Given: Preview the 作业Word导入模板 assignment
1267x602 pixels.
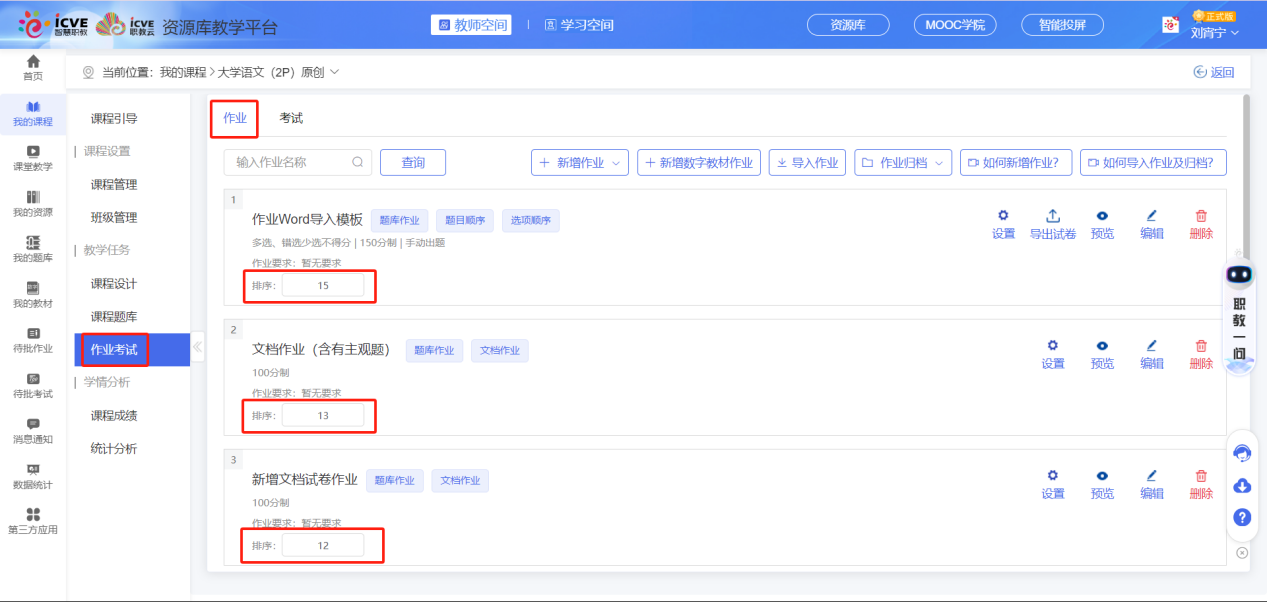Looking at the screenshot, I should coord(1102,223).
